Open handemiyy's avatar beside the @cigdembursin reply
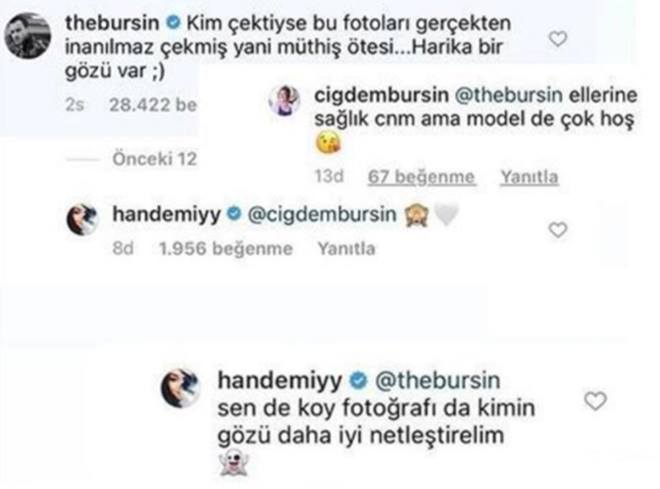The height and width of the screenshot is (489, 660). pos(82,219)
